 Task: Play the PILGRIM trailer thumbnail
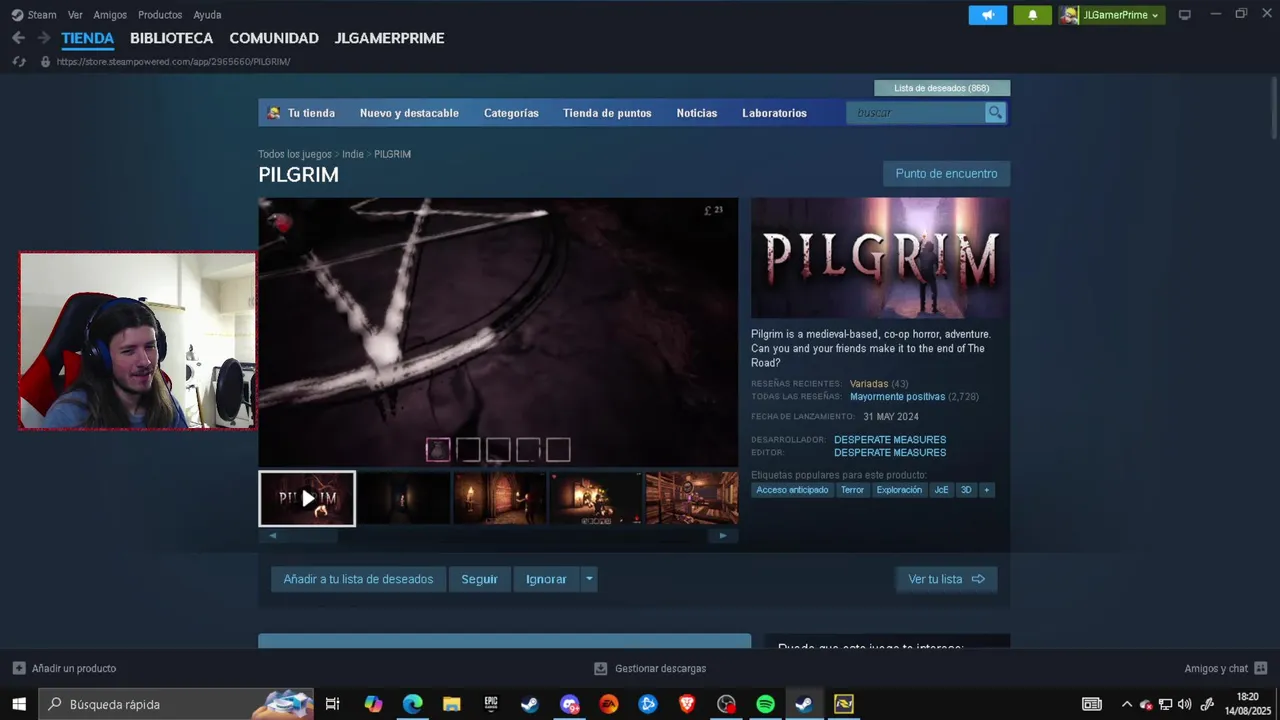(x=307, y=498)
